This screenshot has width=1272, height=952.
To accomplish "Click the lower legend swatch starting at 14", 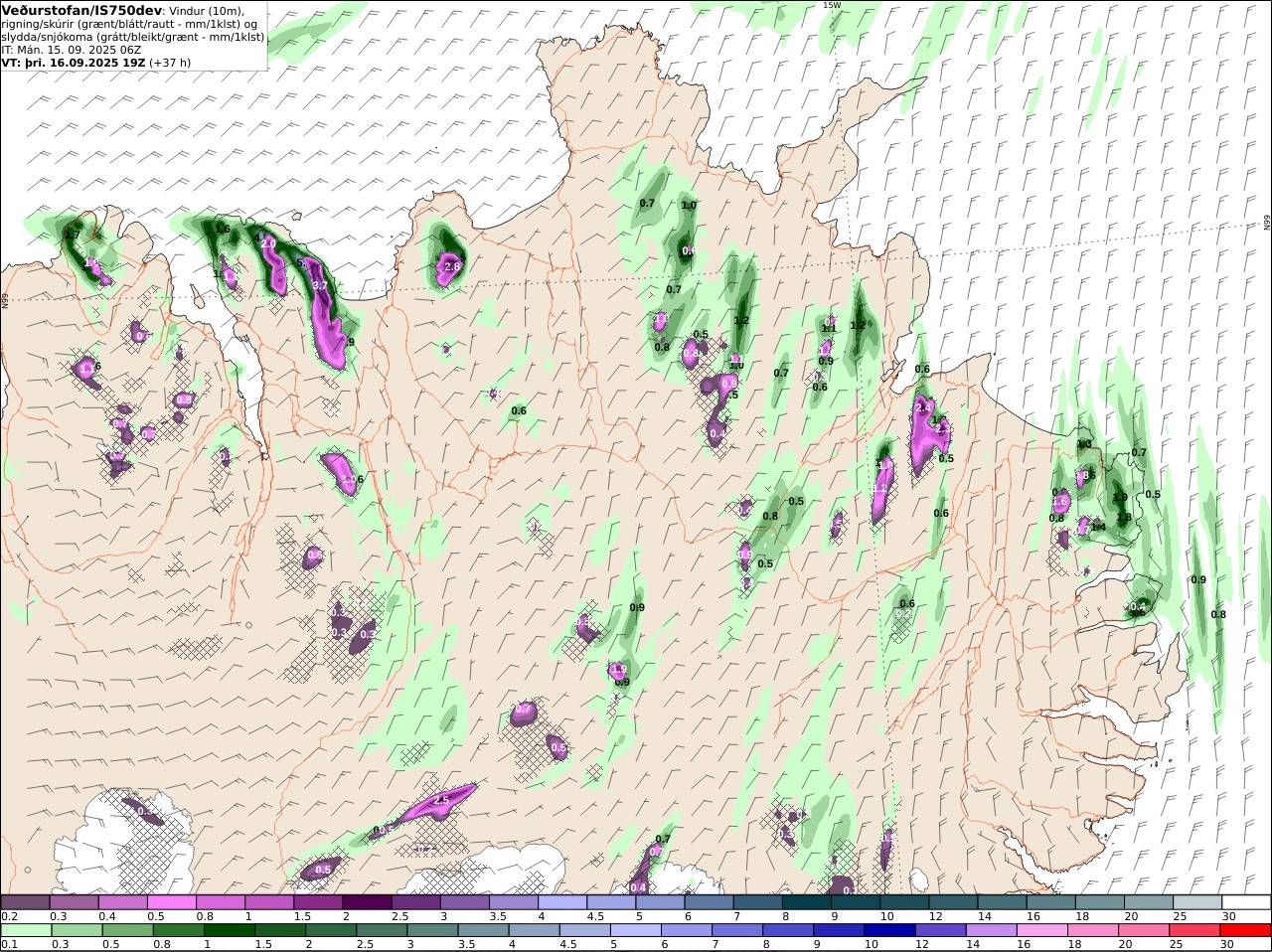I will pos(991,930).
